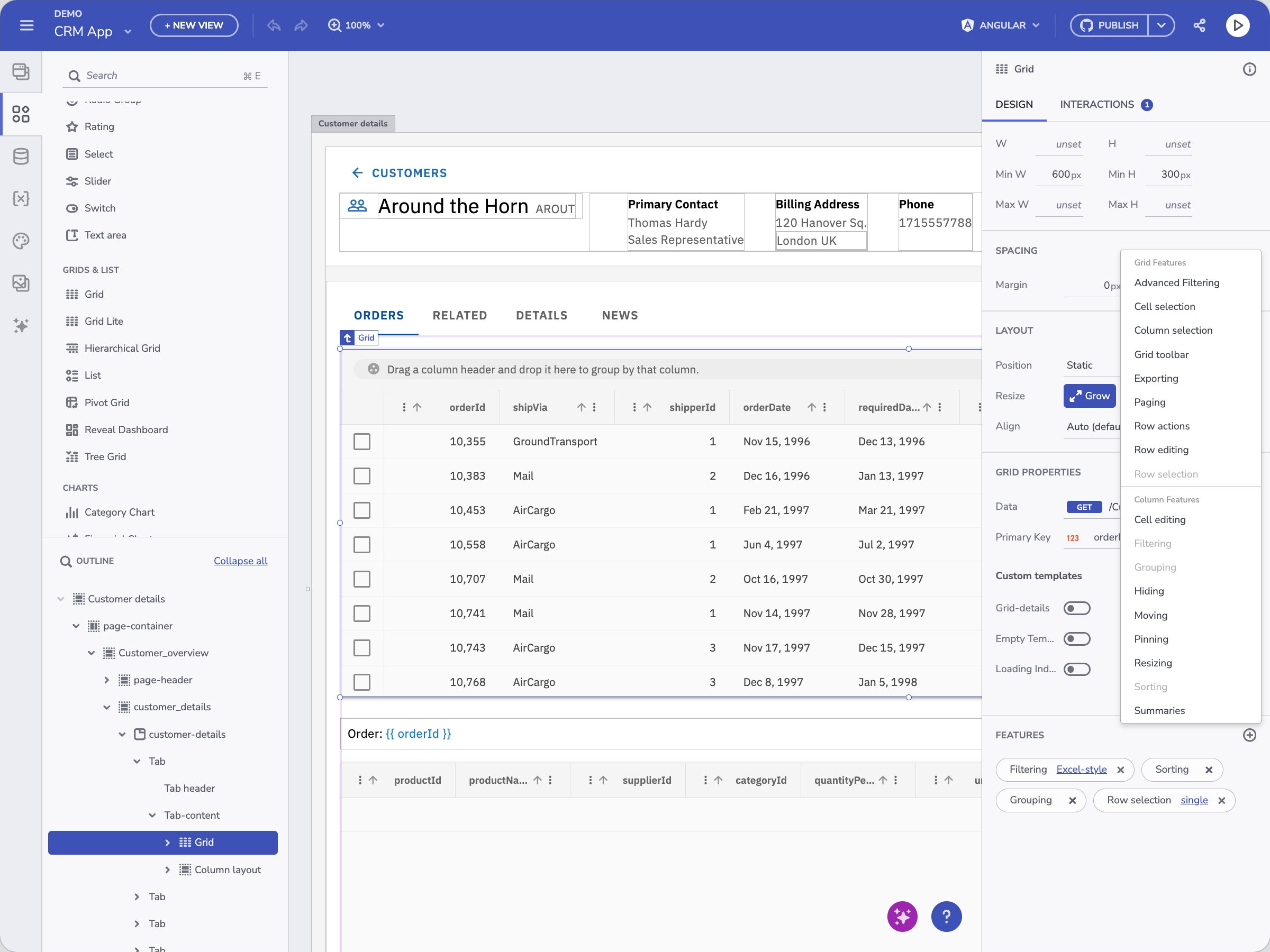The height and width of the screenshot is (952, 1270).
Task: Open the AI sparkle icon in sidebar
Action: (21, 325)
